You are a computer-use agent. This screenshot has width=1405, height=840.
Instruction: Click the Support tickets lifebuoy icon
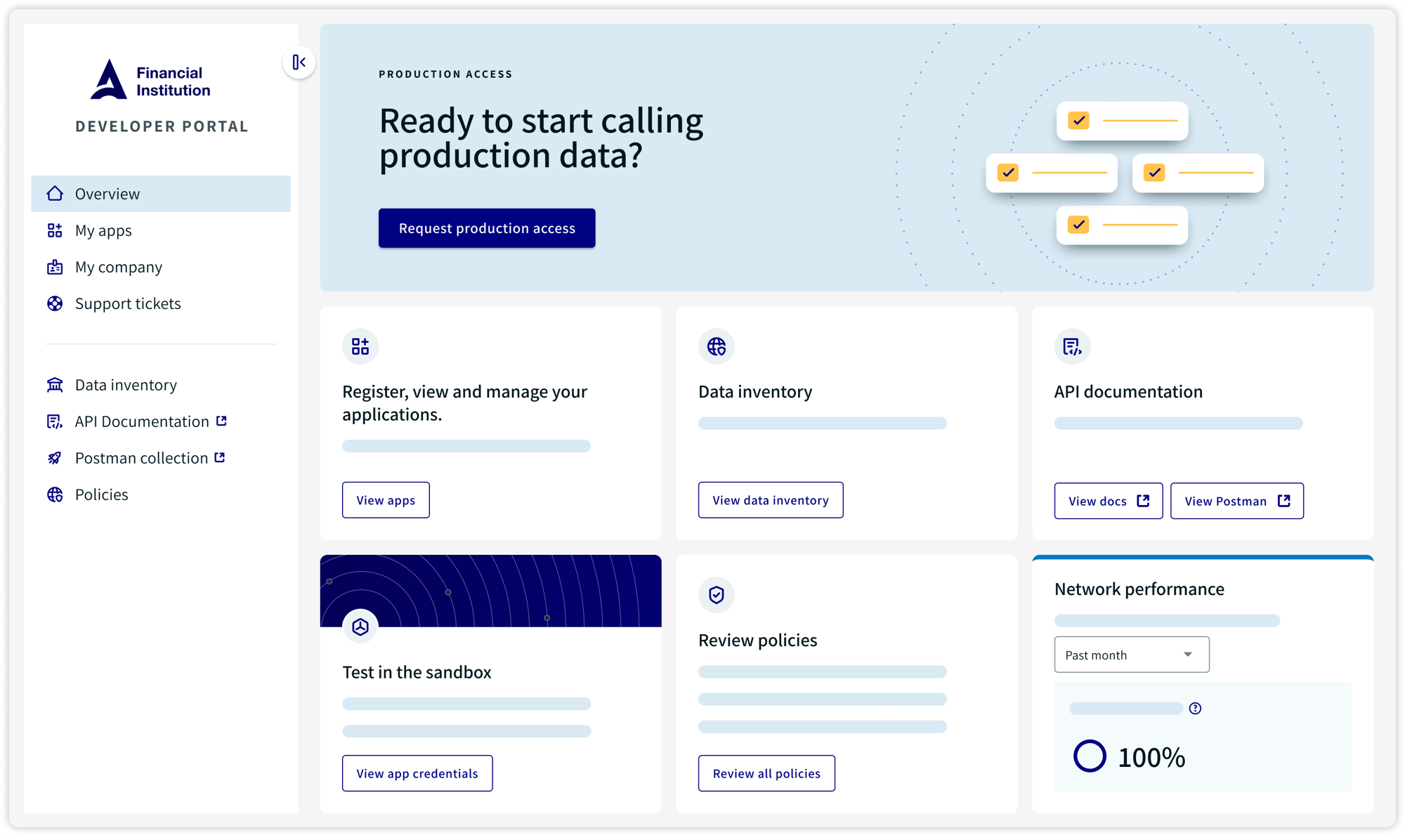[x=55, y=303]
